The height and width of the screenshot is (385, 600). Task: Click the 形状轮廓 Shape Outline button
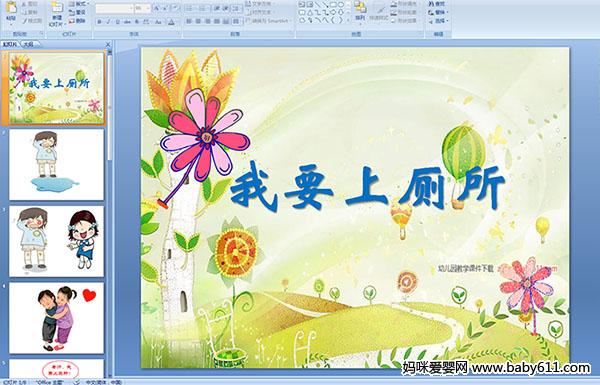405,12
